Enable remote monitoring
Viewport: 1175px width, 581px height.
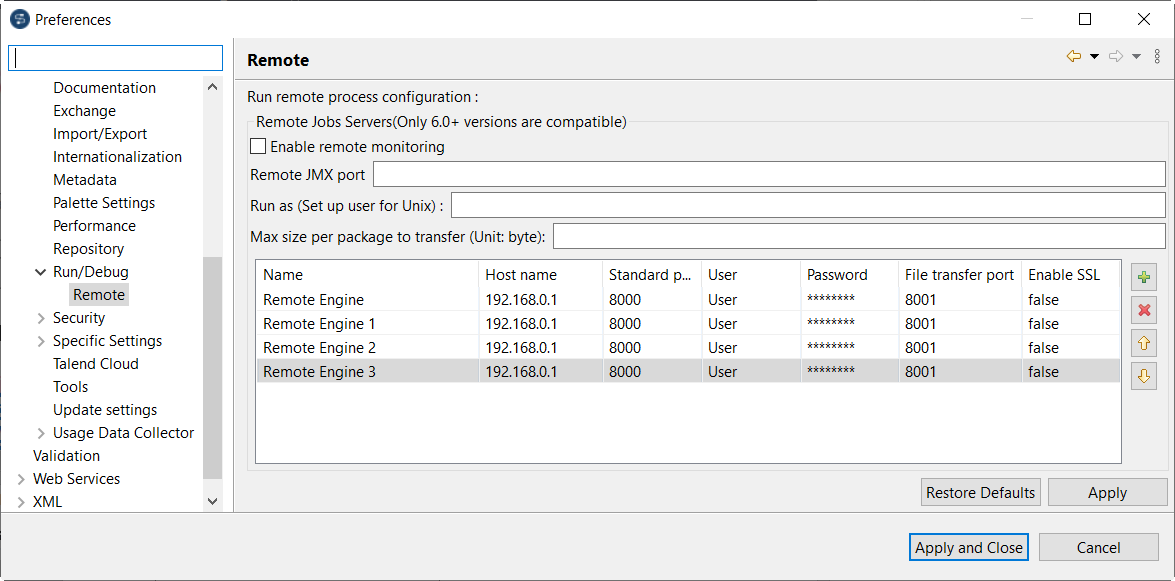tap(257, 145)
